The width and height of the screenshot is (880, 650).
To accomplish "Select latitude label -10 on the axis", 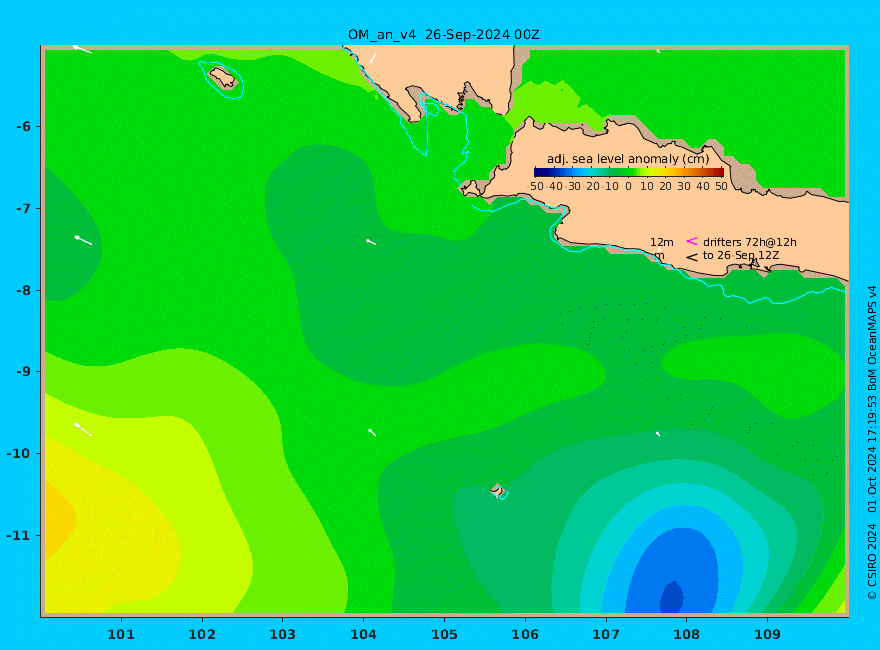I will [x=19, y=453].
